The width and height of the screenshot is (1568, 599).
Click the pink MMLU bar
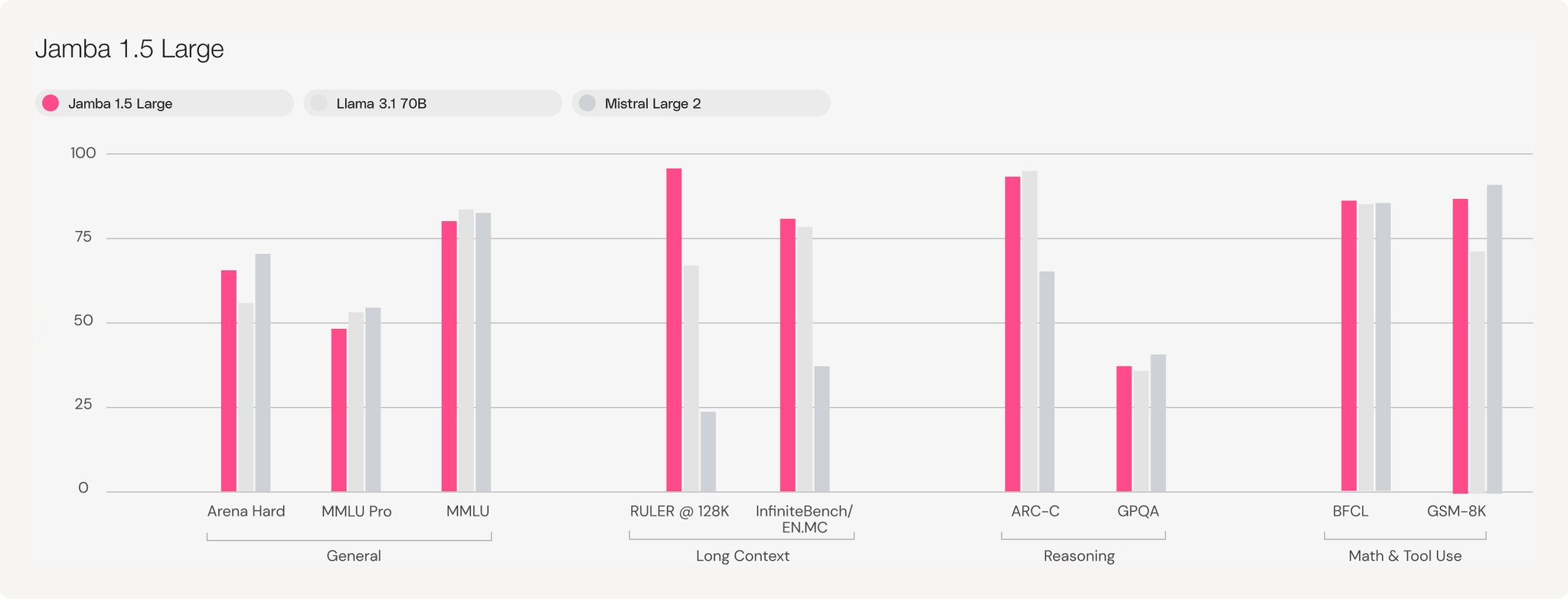[x=449, y=356]
